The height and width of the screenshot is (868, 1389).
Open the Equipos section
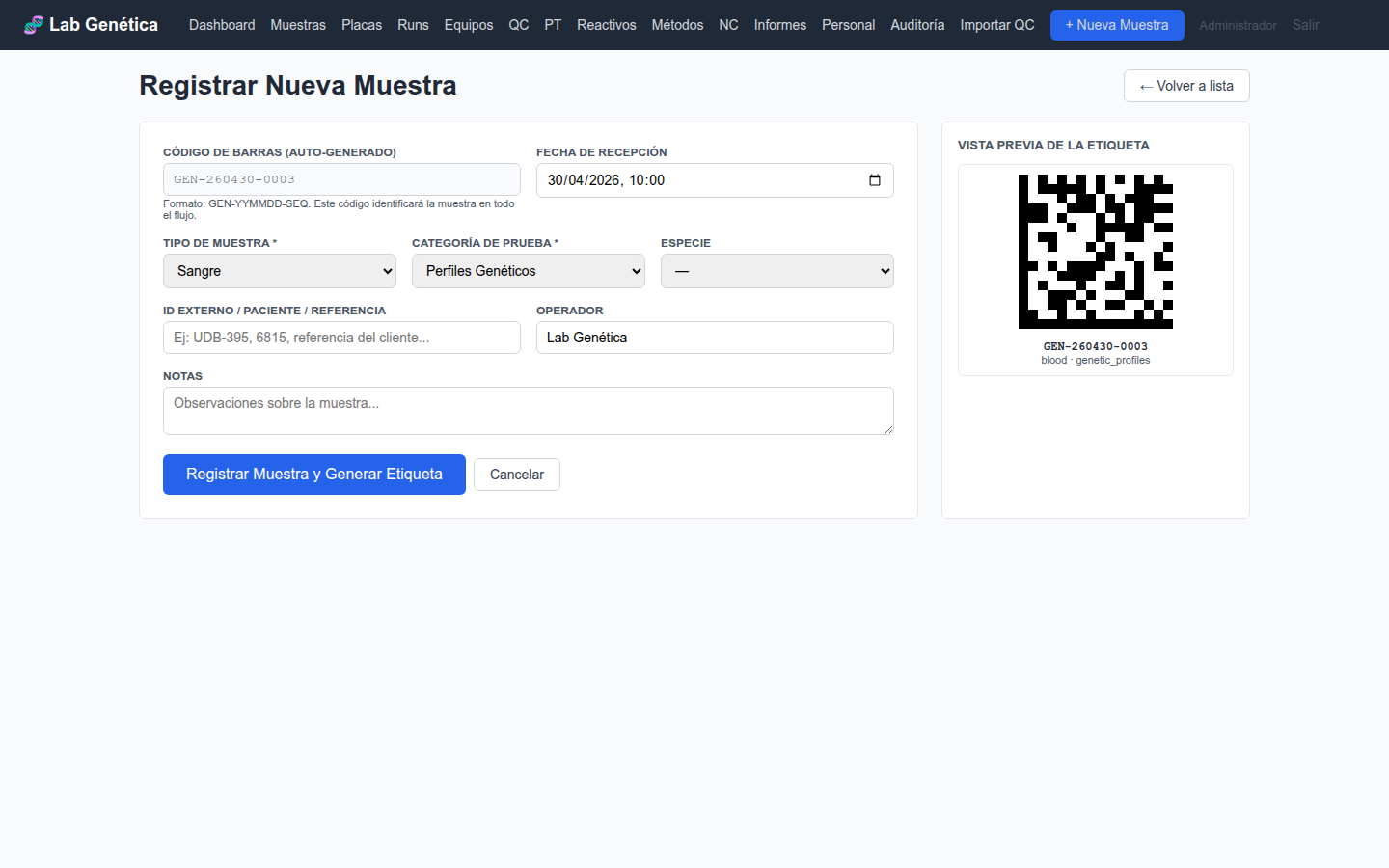(469, 25)
